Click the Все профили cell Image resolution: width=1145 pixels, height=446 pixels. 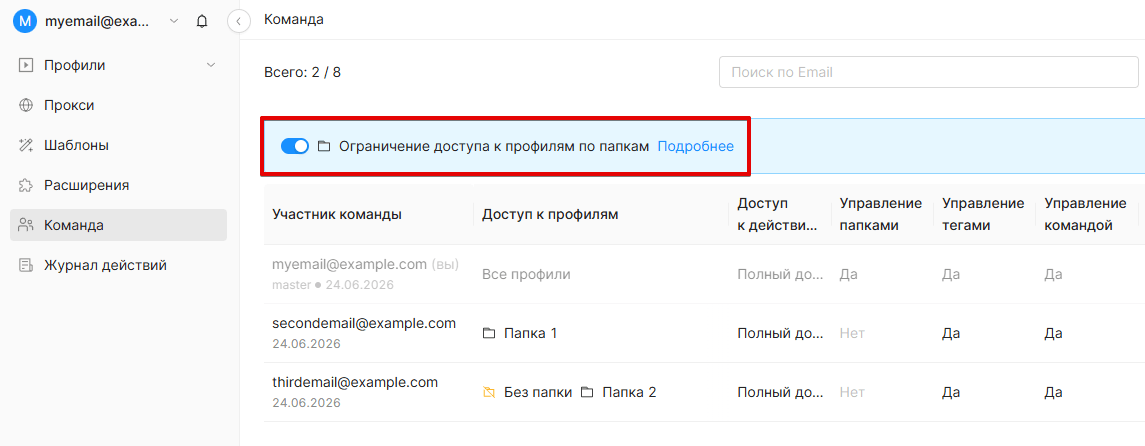[526, 274]
